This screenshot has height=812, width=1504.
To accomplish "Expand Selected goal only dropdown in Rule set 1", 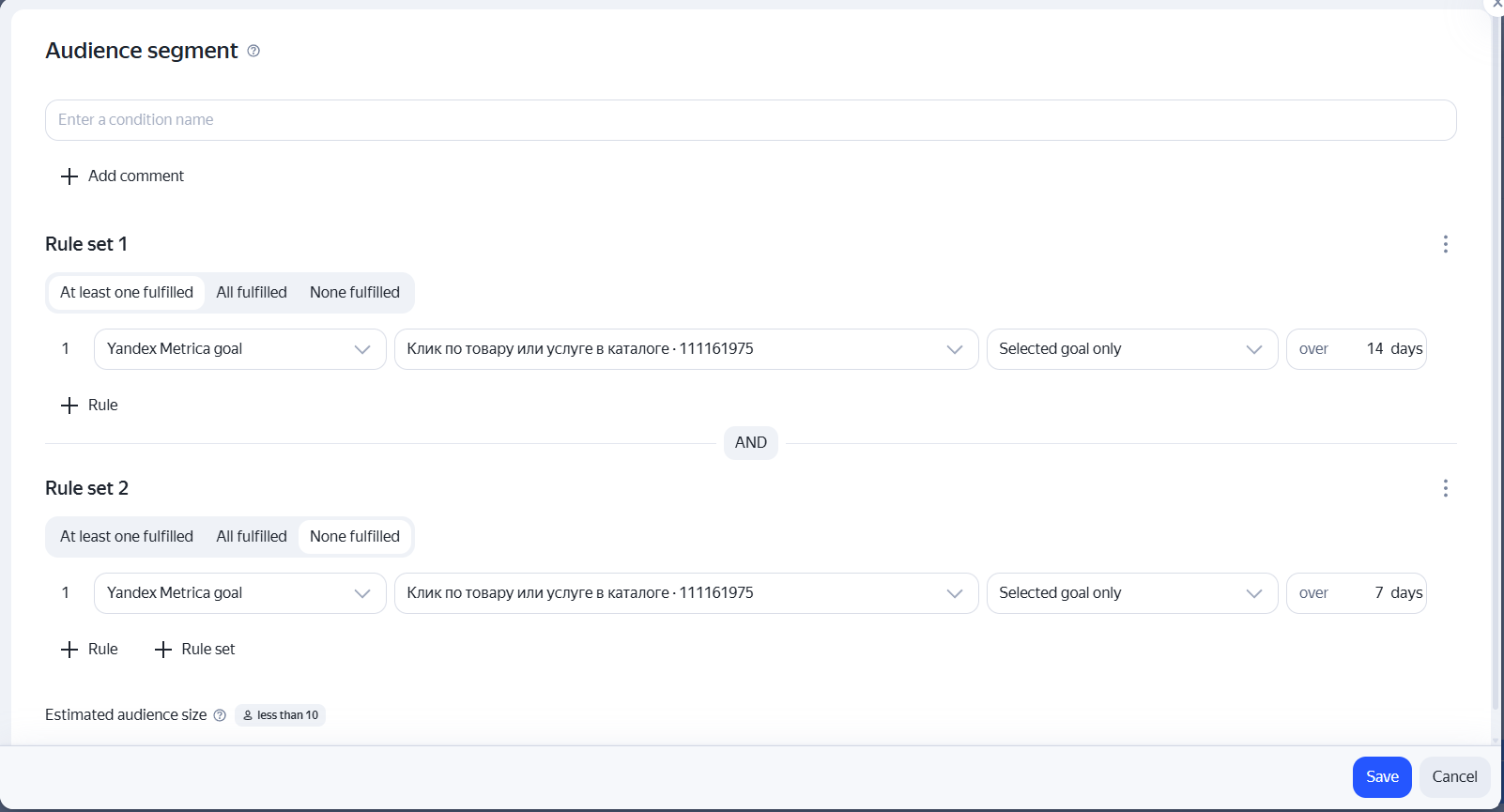I will [x=1132, y=349].
